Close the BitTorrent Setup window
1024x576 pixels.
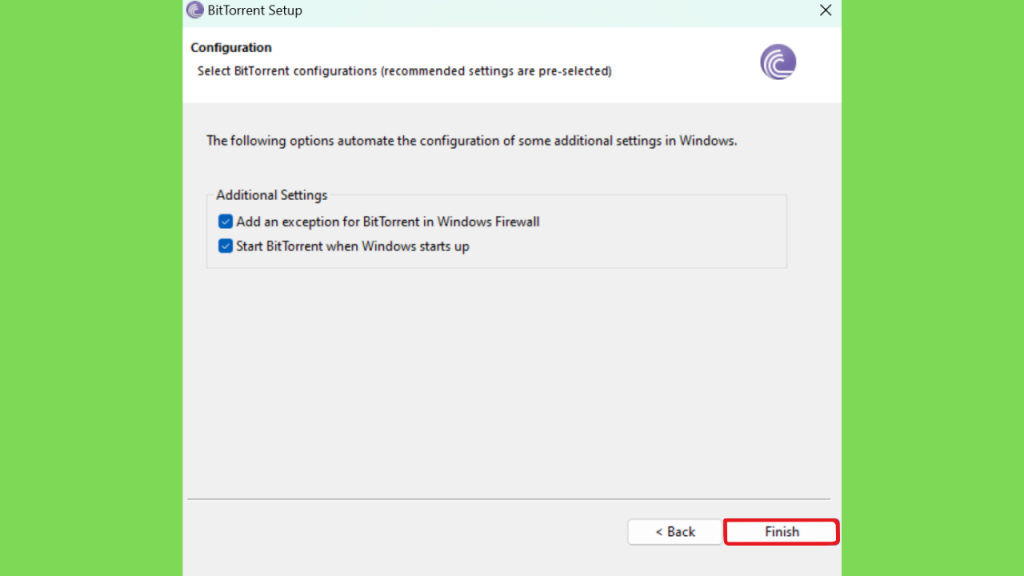(x=825, y=10)
